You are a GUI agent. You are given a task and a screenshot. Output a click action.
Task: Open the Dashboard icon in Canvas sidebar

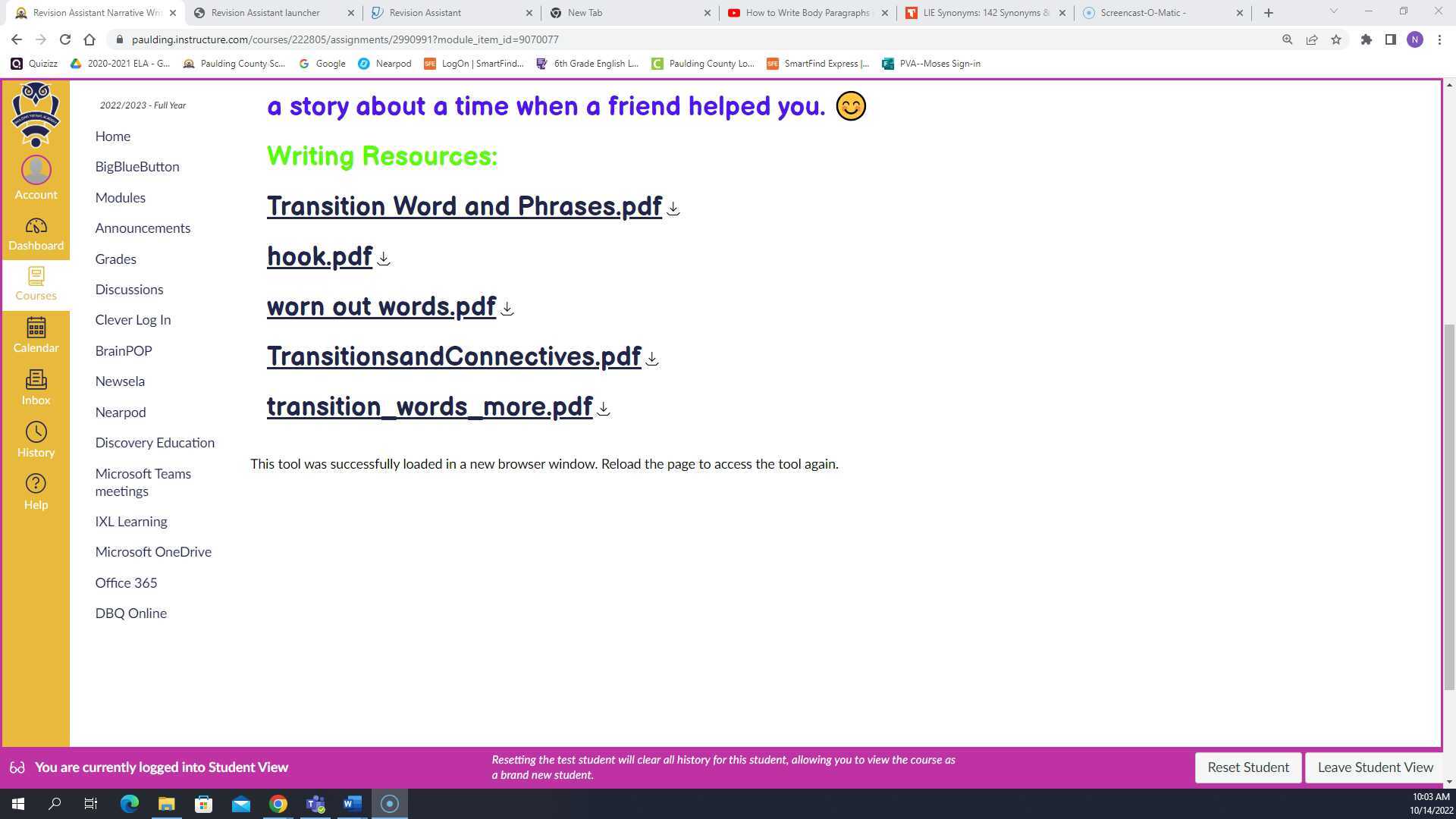pos(36,234)
